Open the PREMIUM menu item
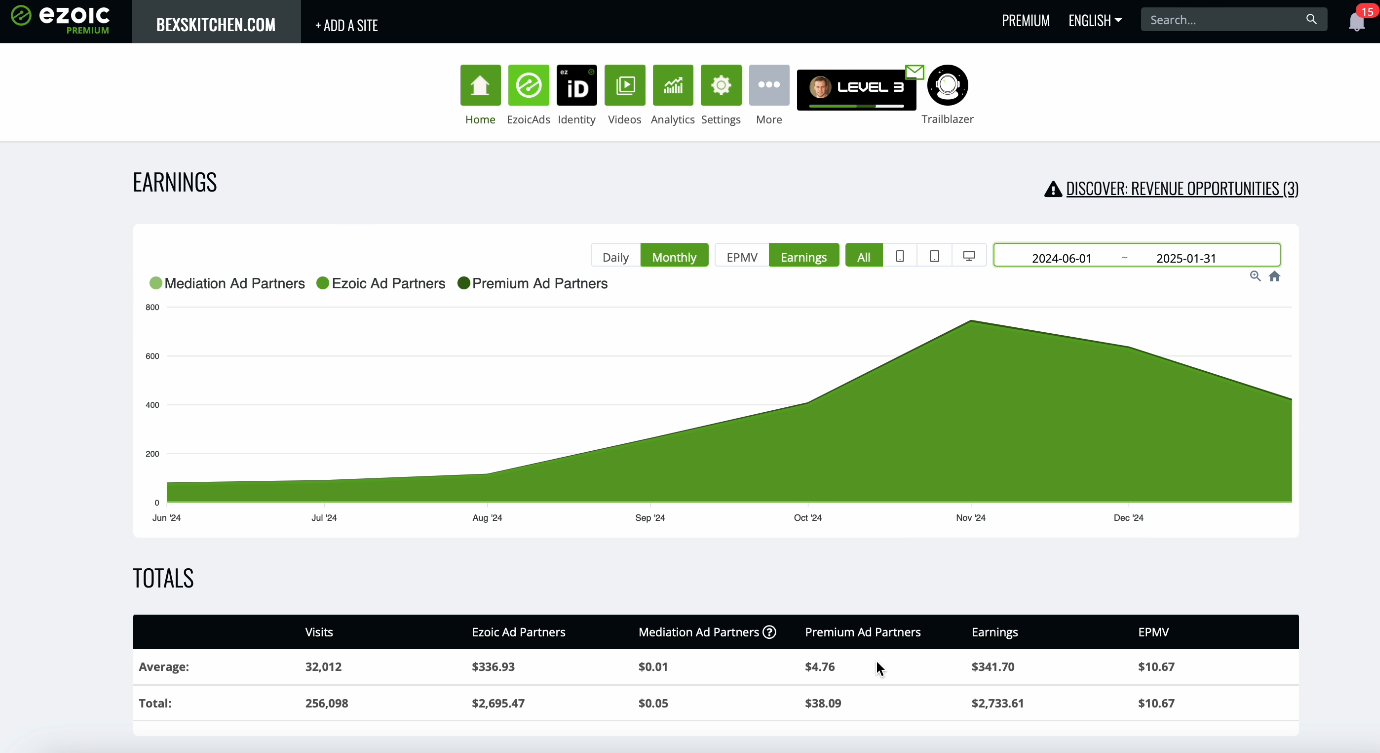1380x753 pixels. [x=1026, y=20]
